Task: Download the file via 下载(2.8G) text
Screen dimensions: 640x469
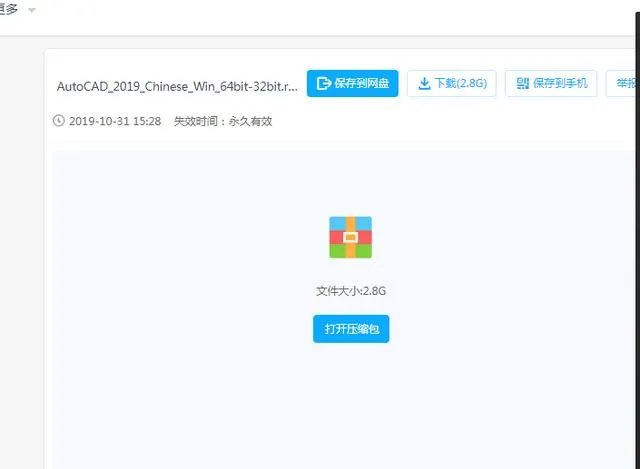Action: (460, 83)
